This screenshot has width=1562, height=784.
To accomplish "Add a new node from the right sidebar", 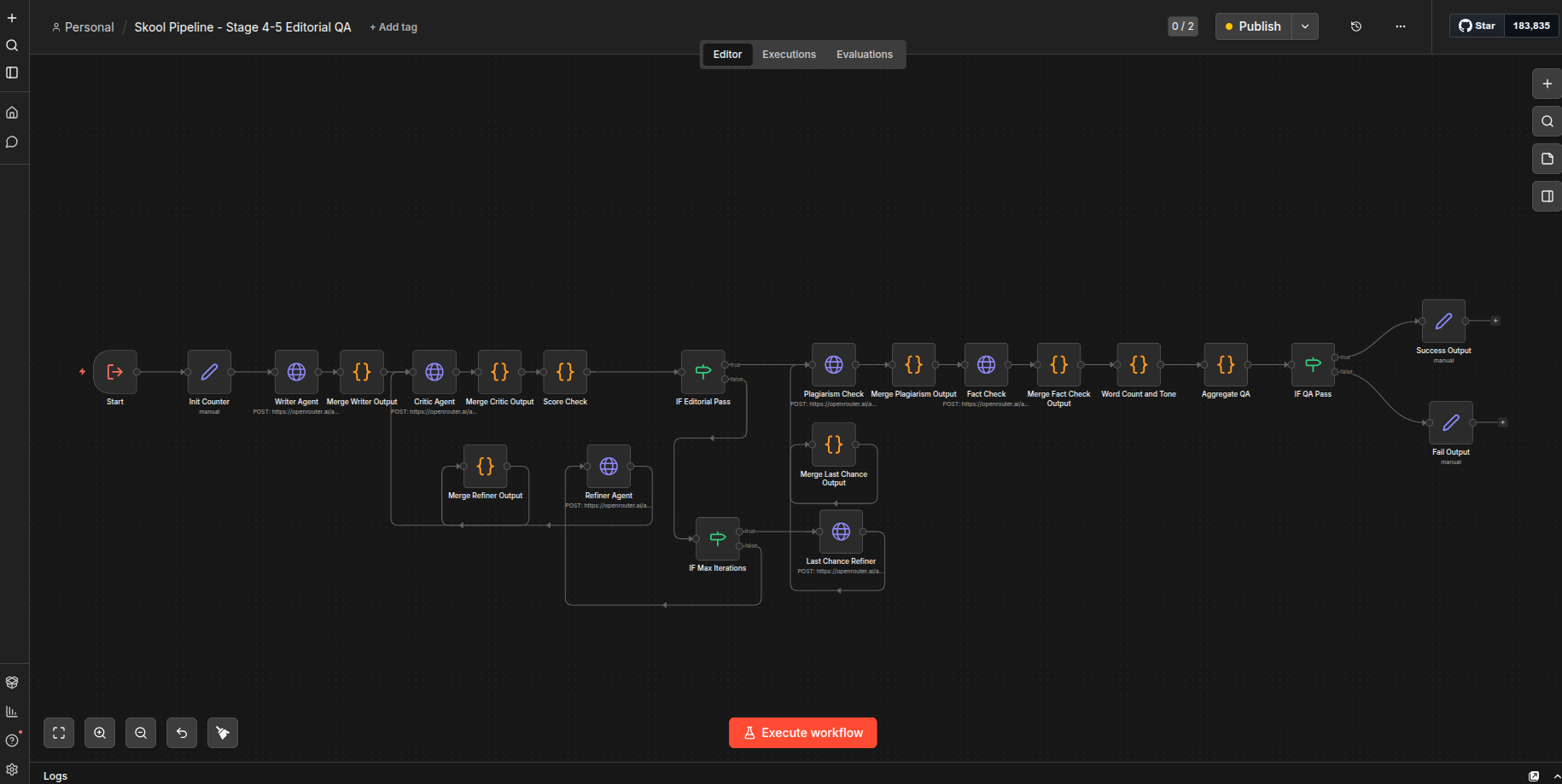I will 1546,84.
